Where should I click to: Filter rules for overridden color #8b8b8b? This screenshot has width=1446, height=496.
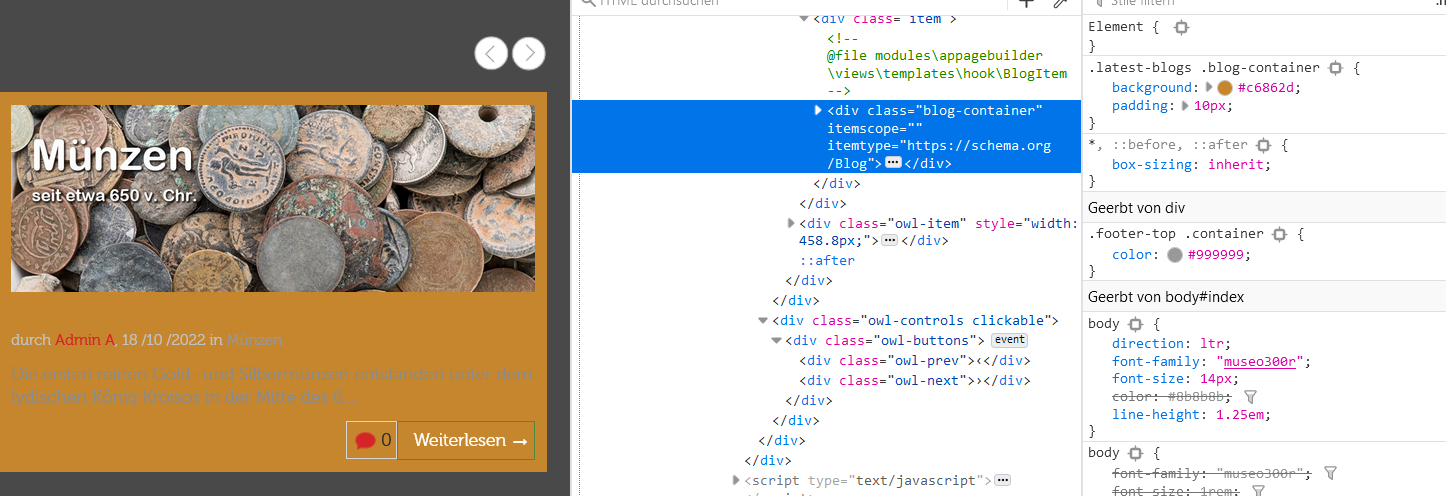click(1250, 397)
